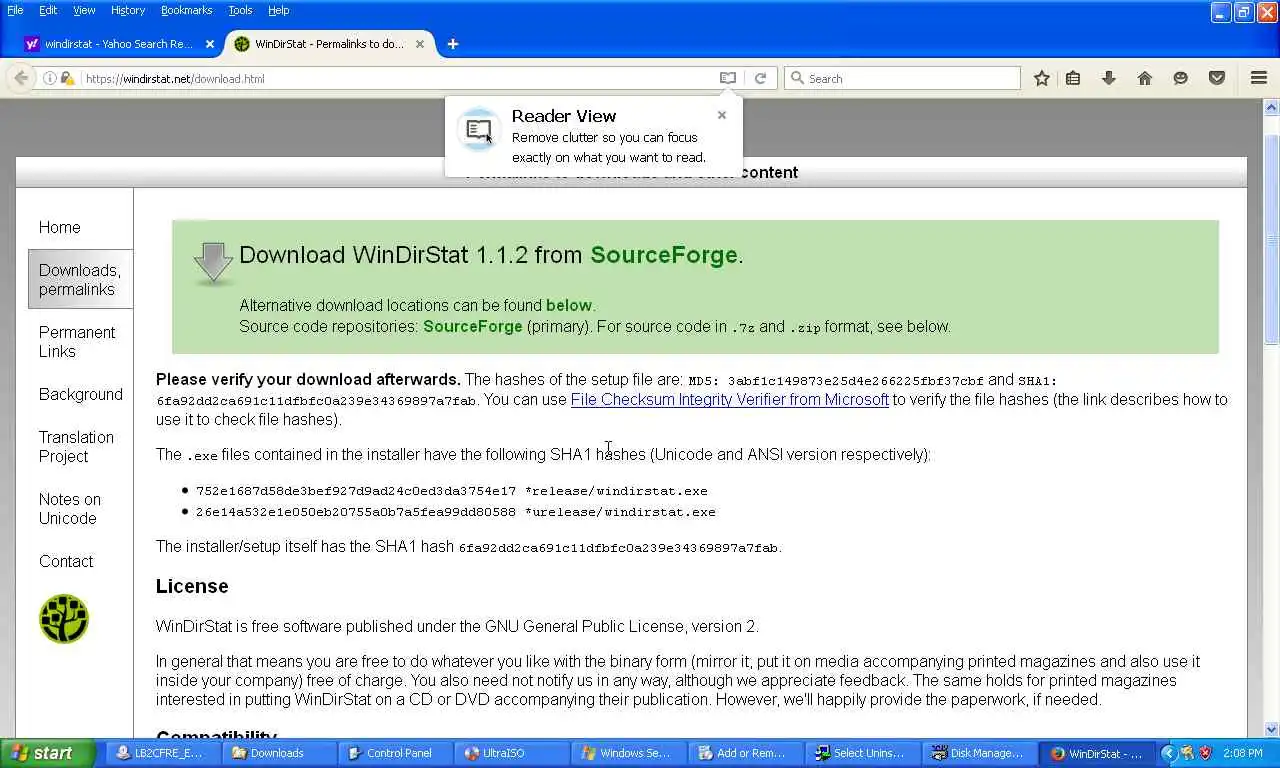Open the Contact sidebar link
1280x768 pixels.
click(66, 561)
